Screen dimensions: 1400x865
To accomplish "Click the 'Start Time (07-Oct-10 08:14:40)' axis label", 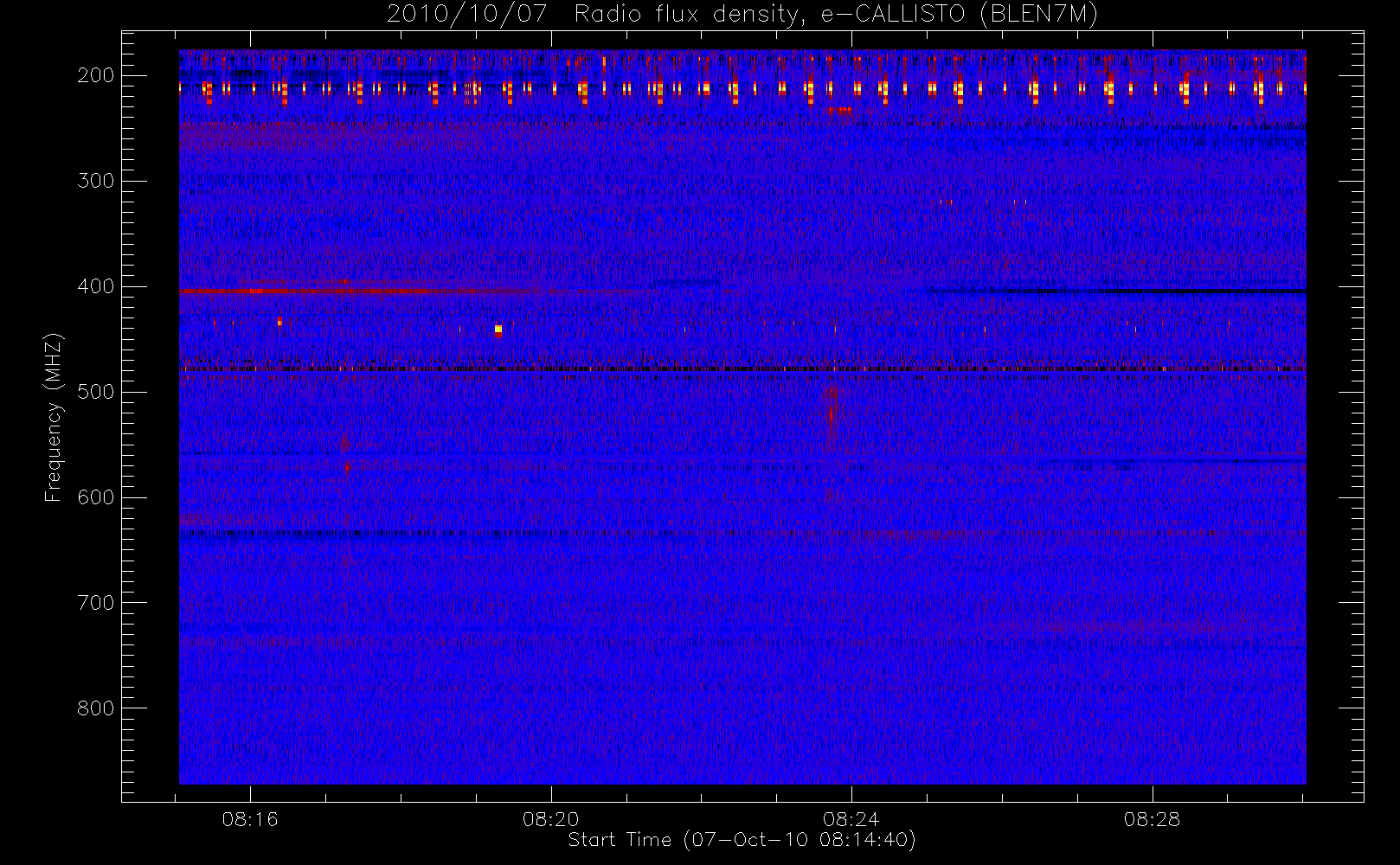I will coord(742,840).
